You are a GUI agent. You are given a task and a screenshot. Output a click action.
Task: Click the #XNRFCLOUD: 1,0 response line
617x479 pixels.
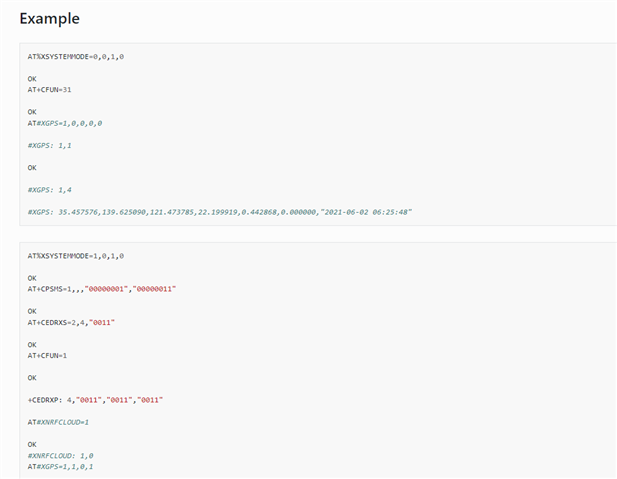[60, 456]
